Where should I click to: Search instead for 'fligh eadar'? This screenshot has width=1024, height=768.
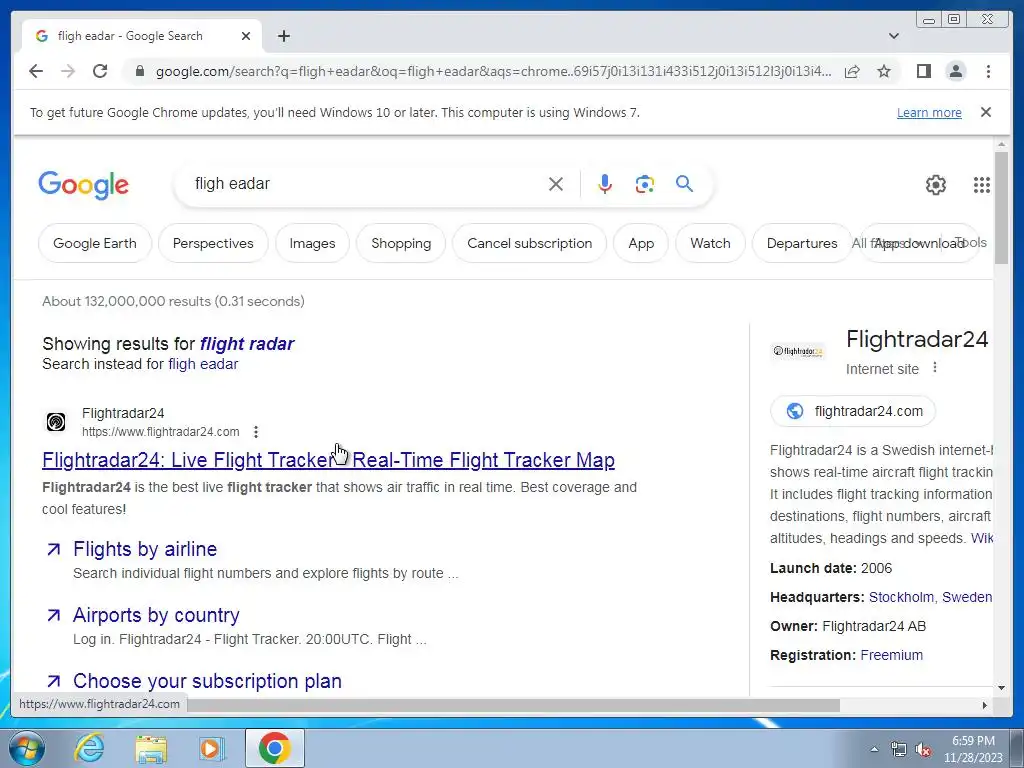(x=203, y=364)
